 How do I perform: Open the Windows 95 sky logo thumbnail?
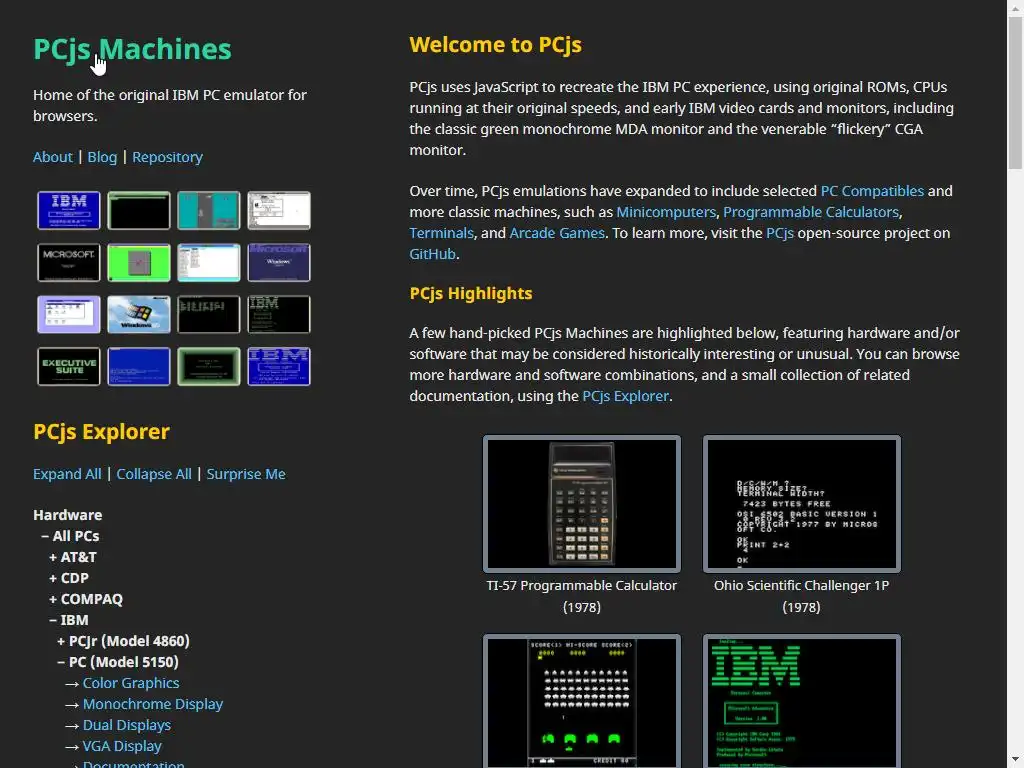pyautogui.click(x=138, y=314)
